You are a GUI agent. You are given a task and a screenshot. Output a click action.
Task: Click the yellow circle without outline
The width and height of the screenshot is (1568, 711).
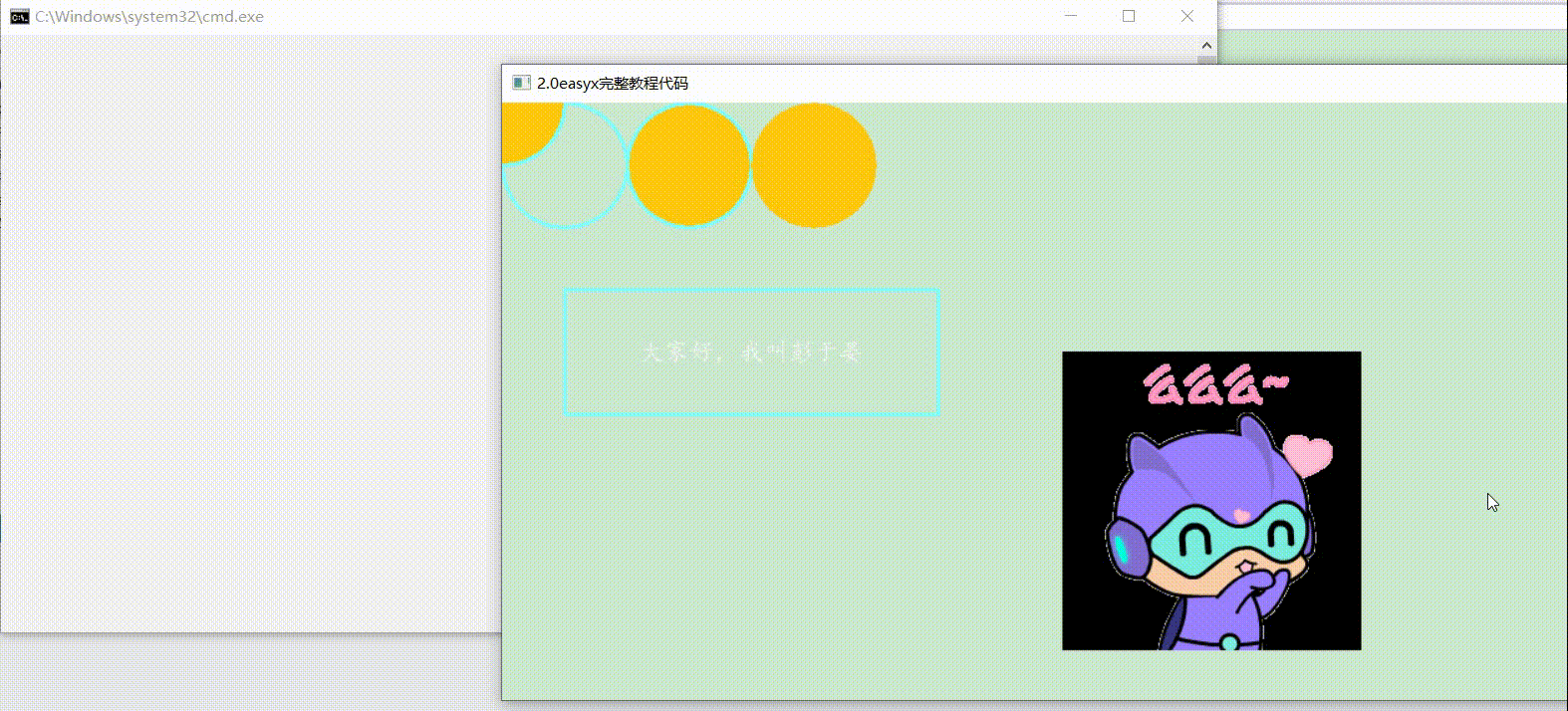click(814, 165)
